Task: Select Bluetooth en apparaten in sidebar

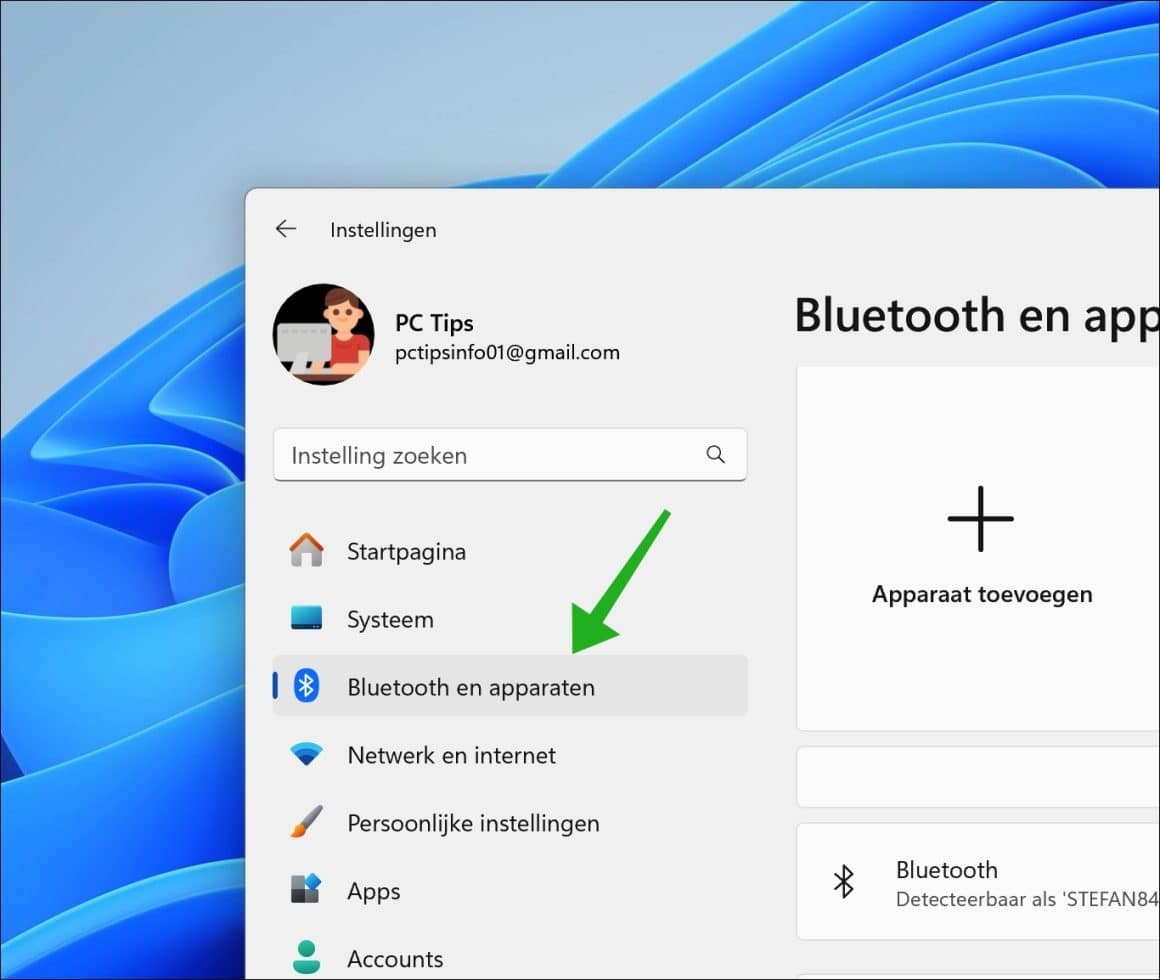Action: click(510, 686)
